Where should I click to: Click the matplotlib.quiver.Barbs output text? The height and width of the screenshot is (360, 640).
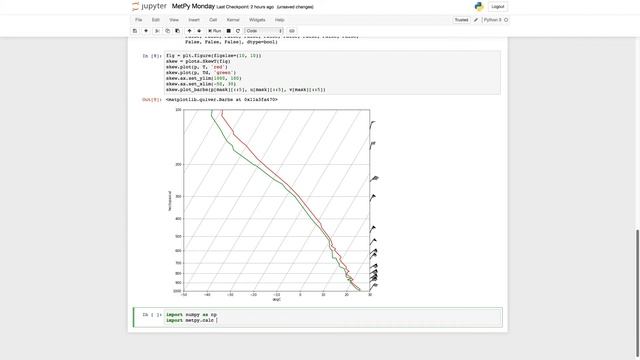(222, 100)
